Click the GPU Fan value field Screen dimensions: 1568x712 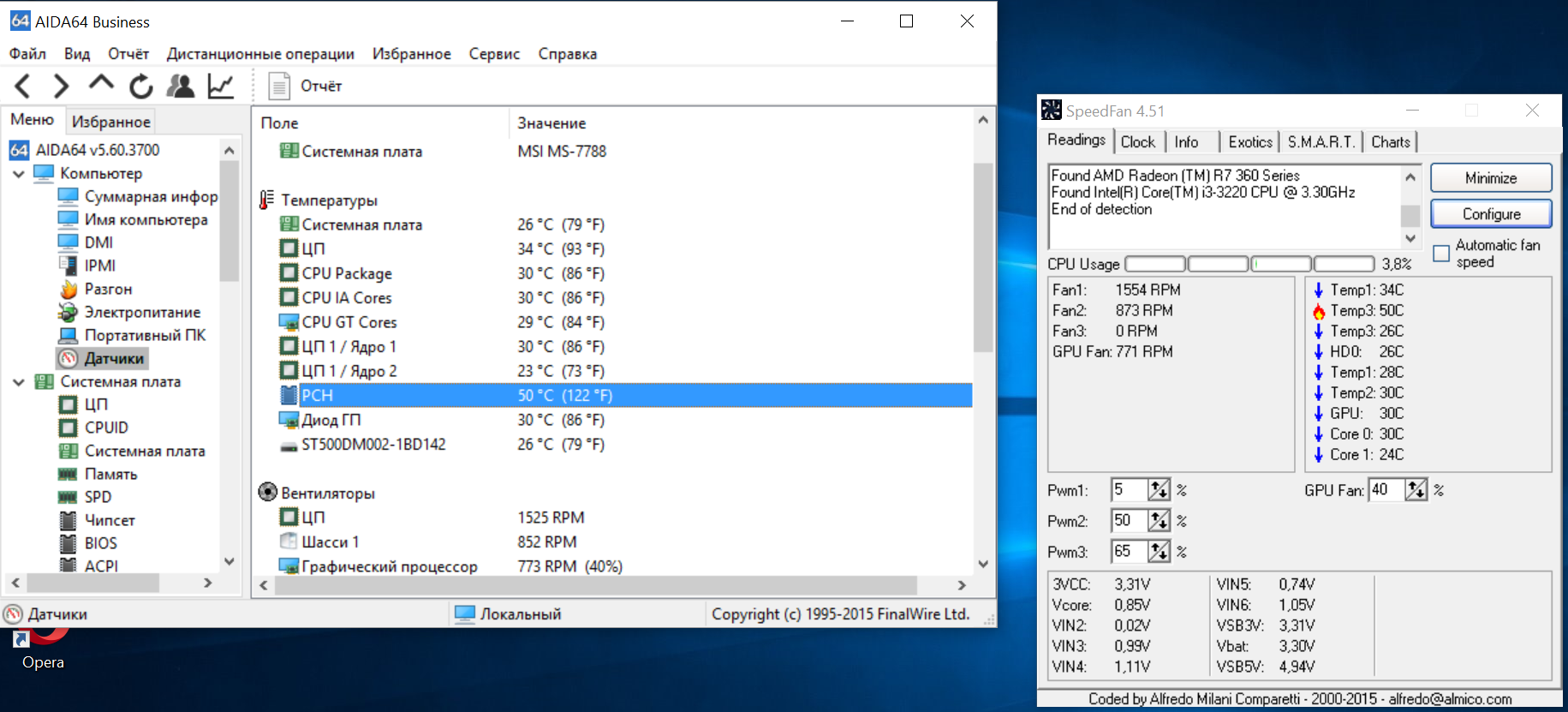(1386, 490)
